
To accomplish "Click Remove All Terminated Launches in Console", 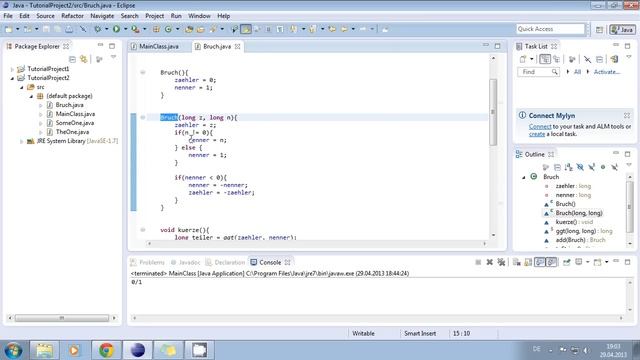I will click(501, 262).
